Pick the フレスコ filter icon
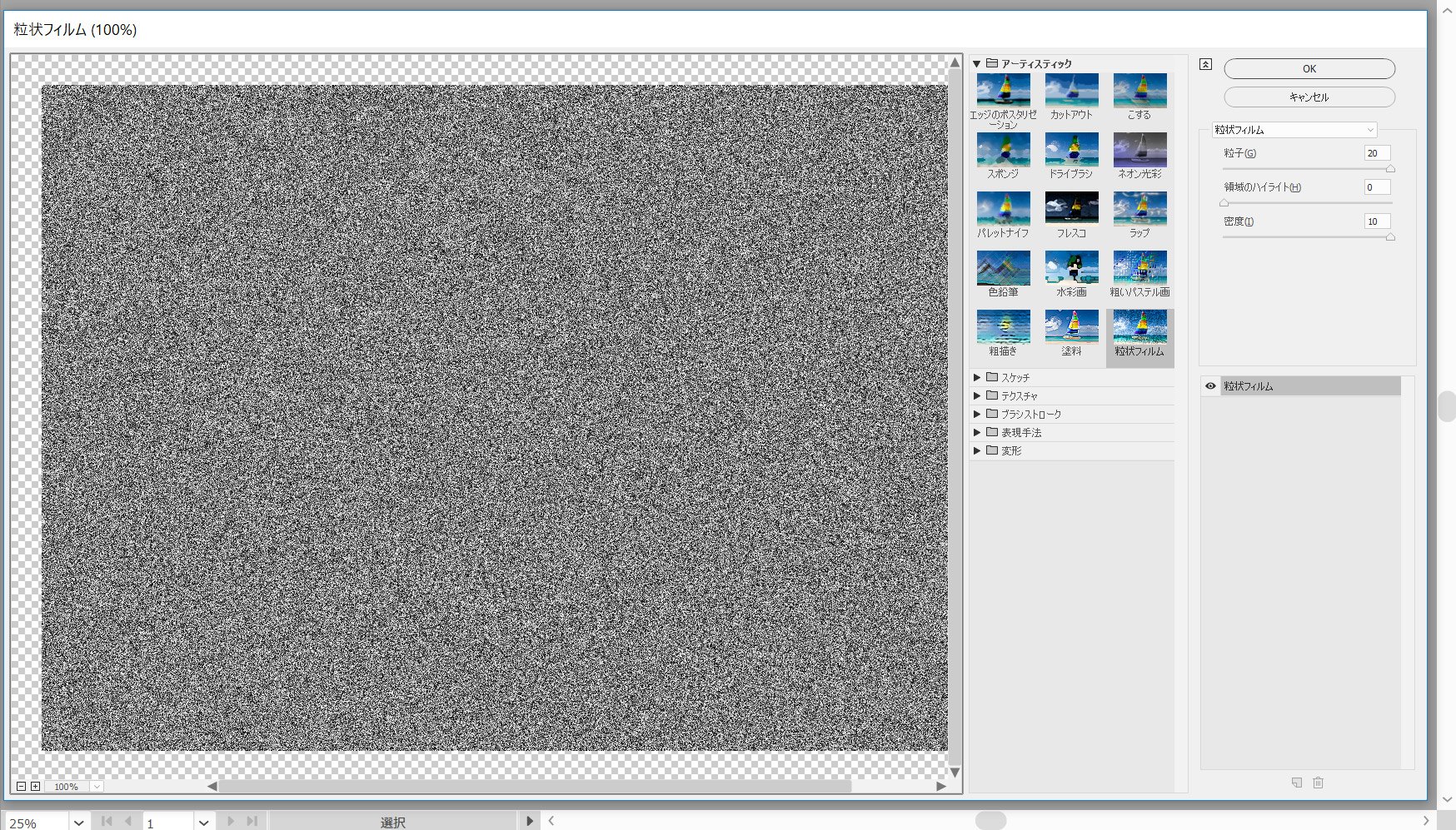 1071,209
